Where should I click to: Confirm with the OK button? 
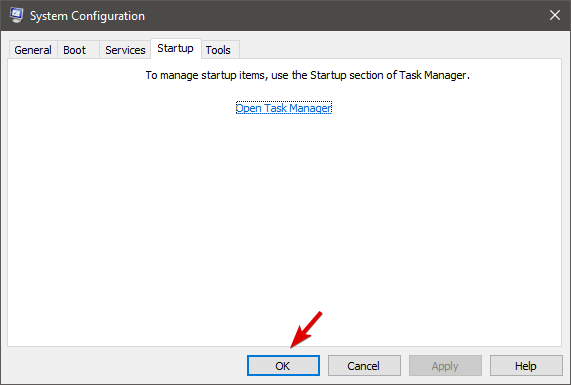[283, 366]
